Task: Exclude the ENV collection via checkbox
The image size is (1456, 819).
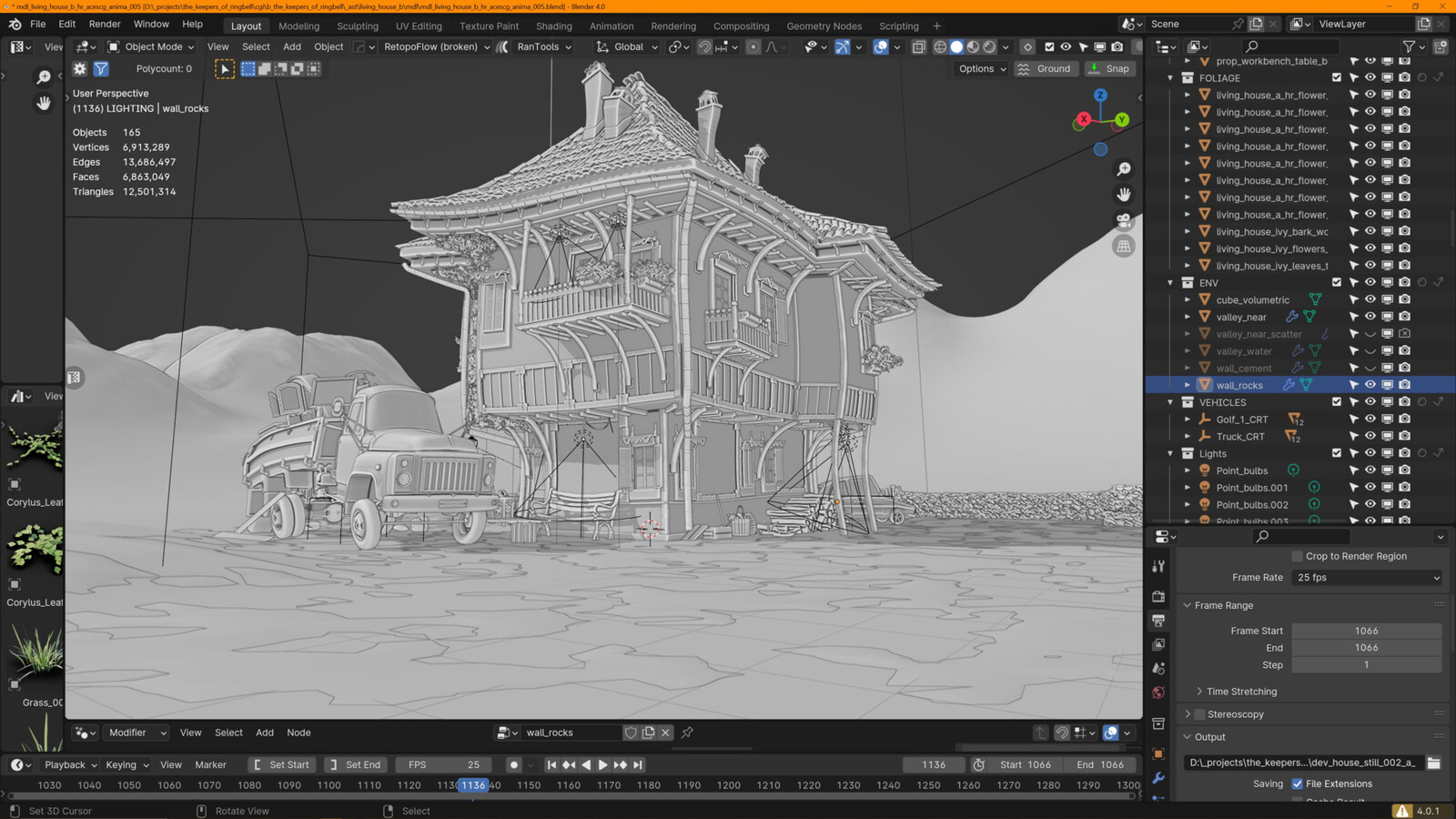Action: pyautogui.click(x=1337, y=283)
